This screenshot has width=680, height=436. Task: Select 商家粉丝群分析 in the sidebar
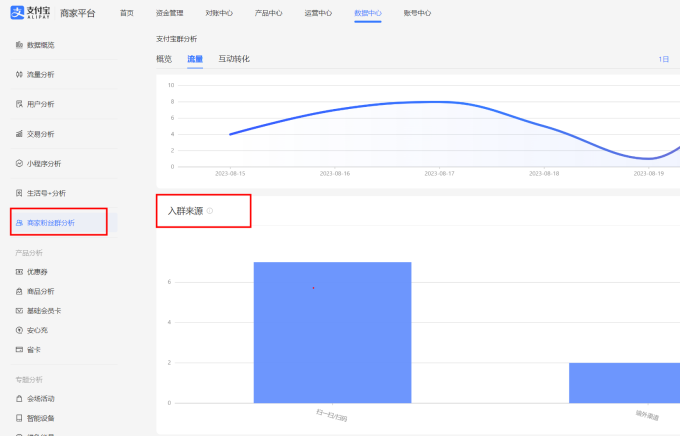point(50,222)
